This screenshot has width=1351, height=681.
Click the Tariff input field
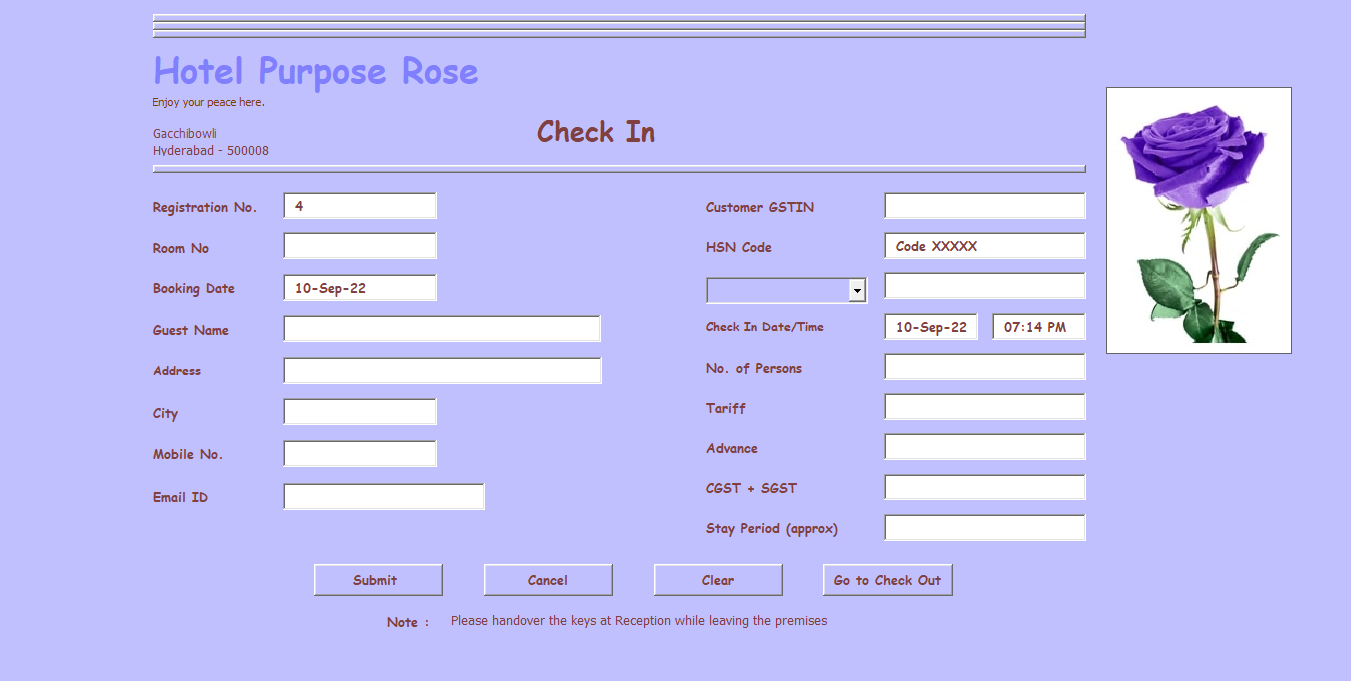point(984,407)
